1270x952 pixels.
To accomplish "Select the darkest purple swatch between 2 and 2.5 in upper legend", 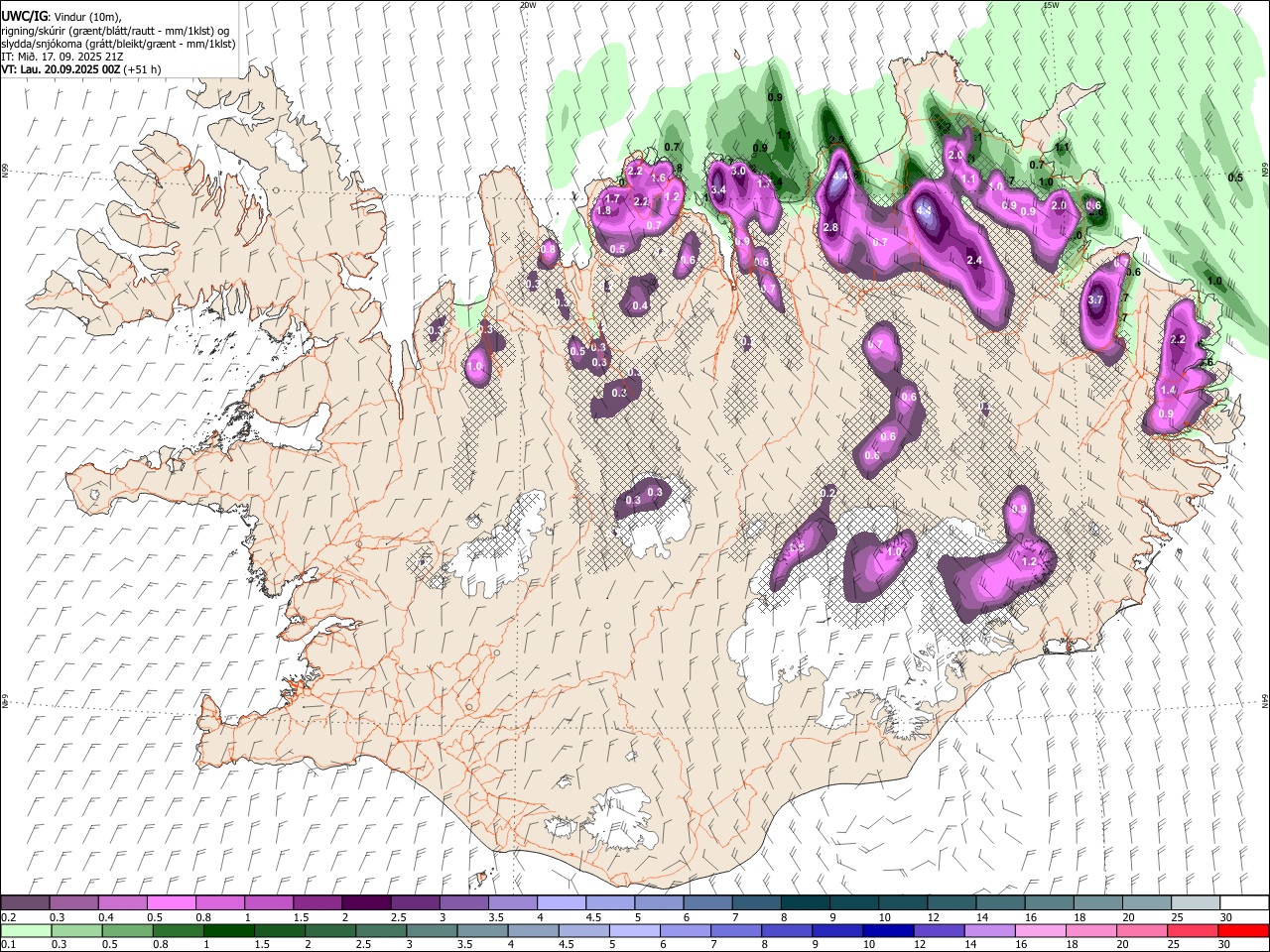I will click(366, 902).
